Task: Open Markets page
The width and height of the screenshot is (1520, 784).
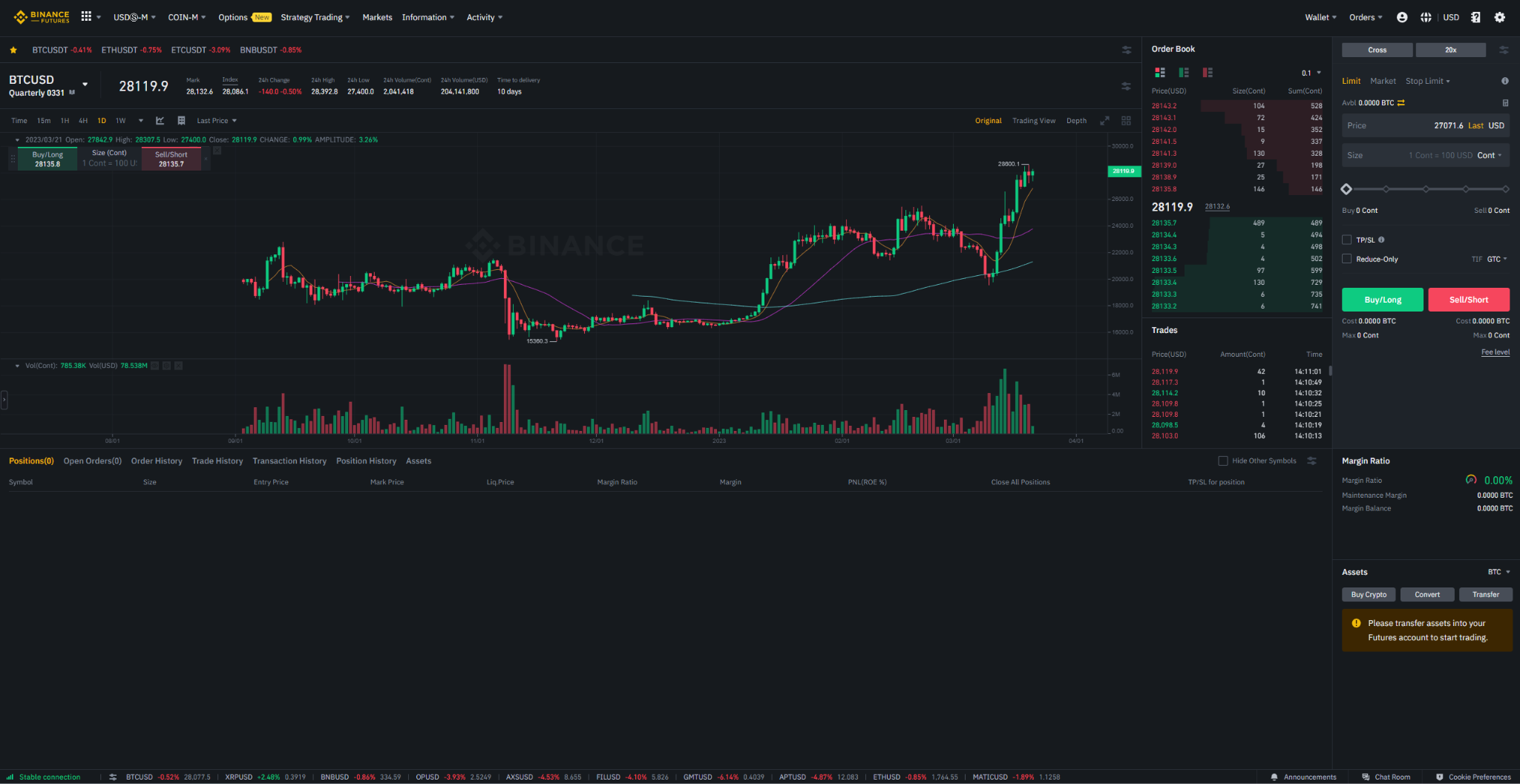Action: (377, 17)
